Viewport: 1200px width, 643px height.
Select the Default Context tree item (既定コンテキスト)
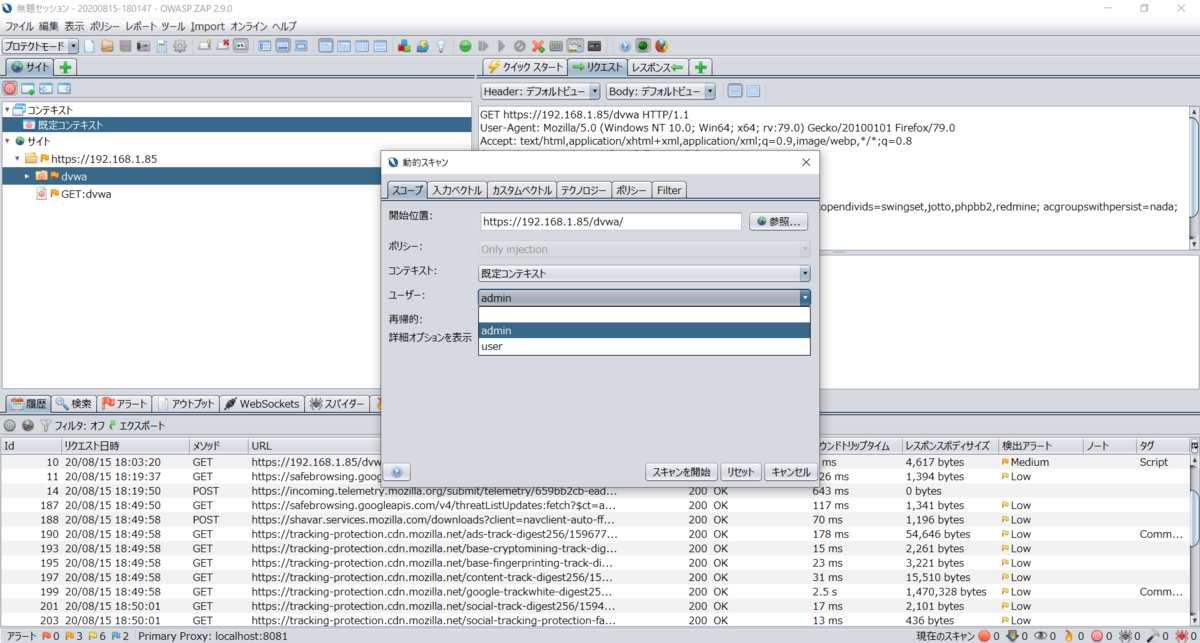[x=70, y=125]
